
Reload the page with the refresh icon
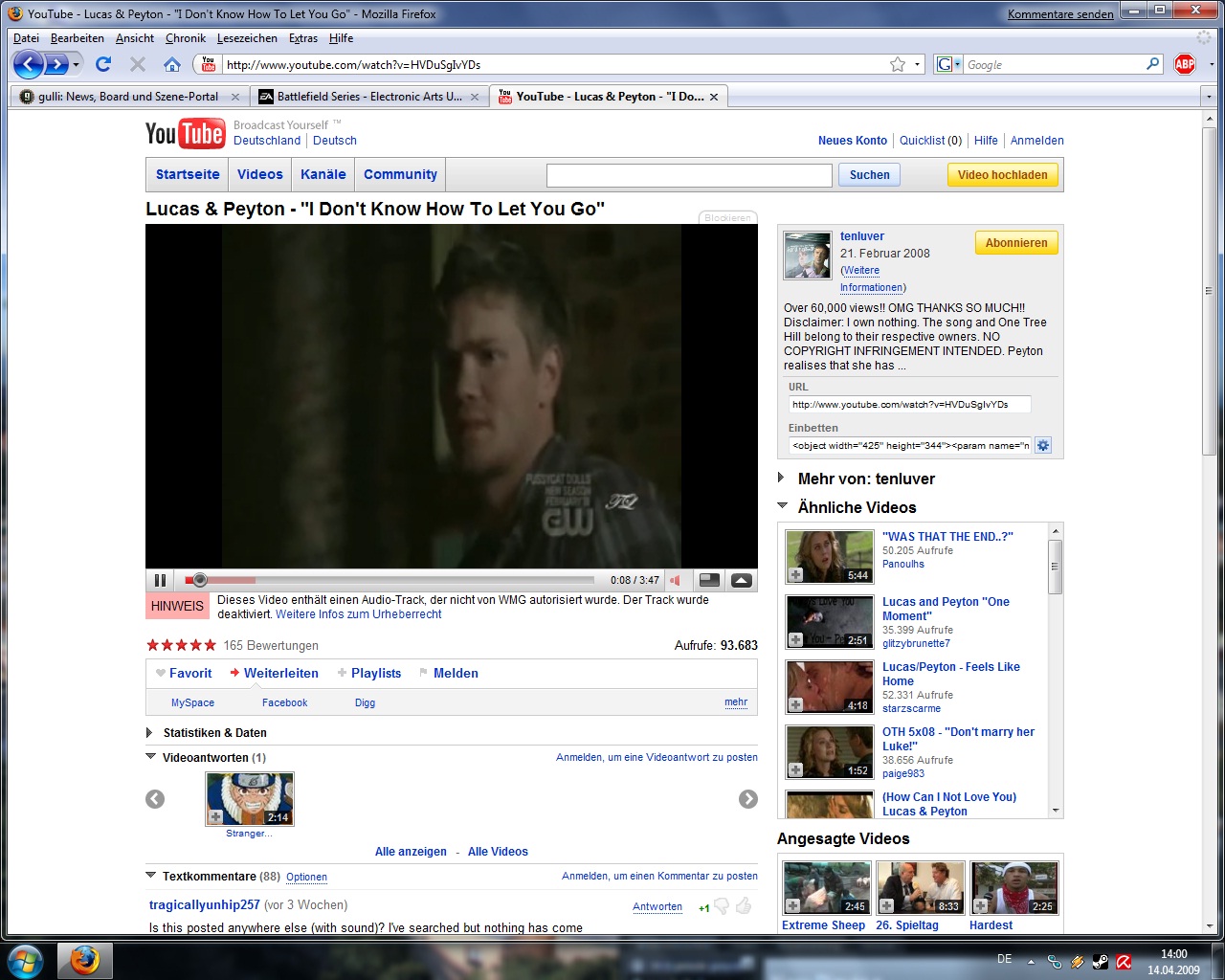tap(103, 64)
